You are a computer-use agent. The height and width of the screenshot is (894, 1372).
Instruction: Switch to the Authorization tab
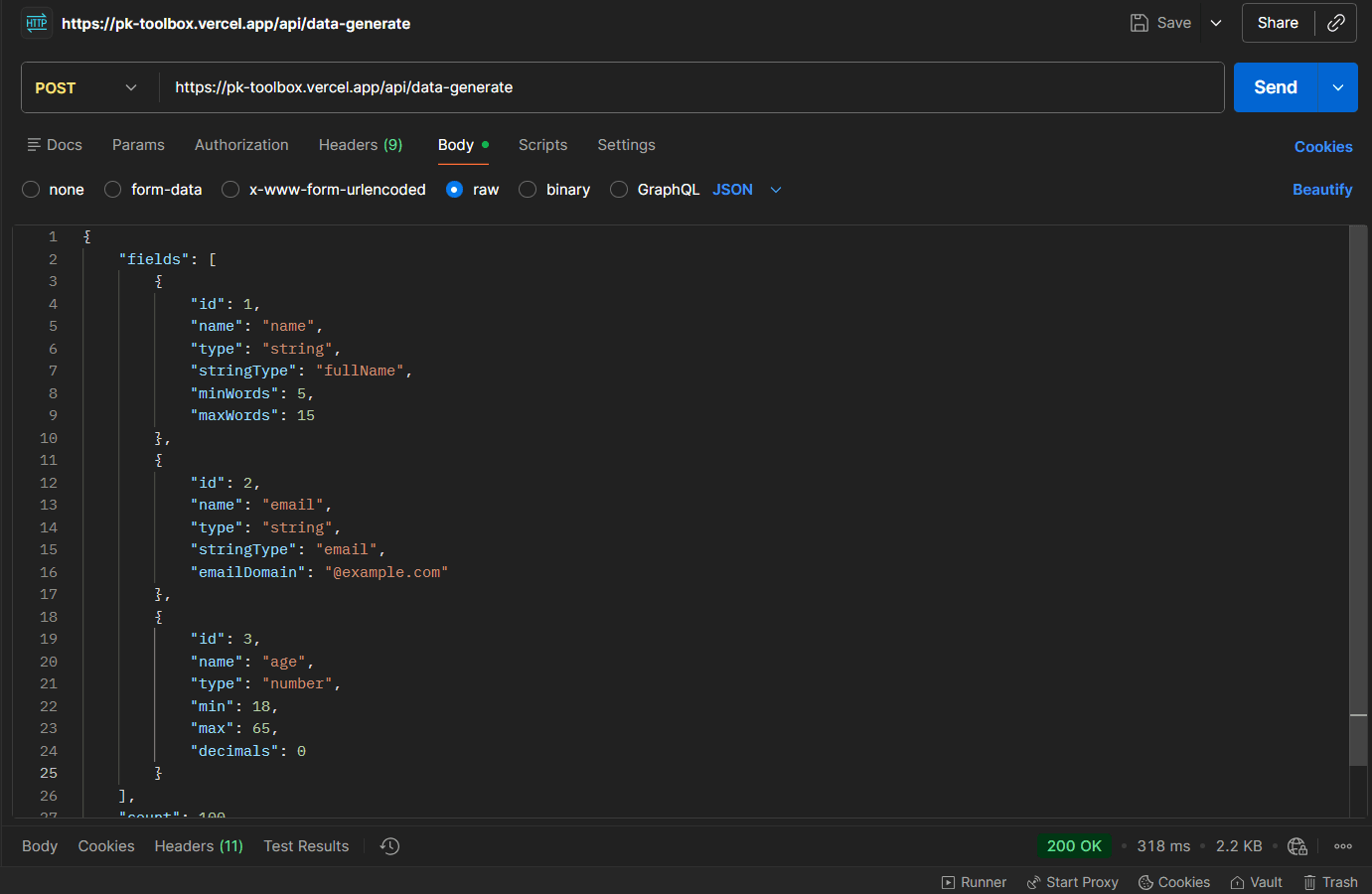tap(241, 145)
